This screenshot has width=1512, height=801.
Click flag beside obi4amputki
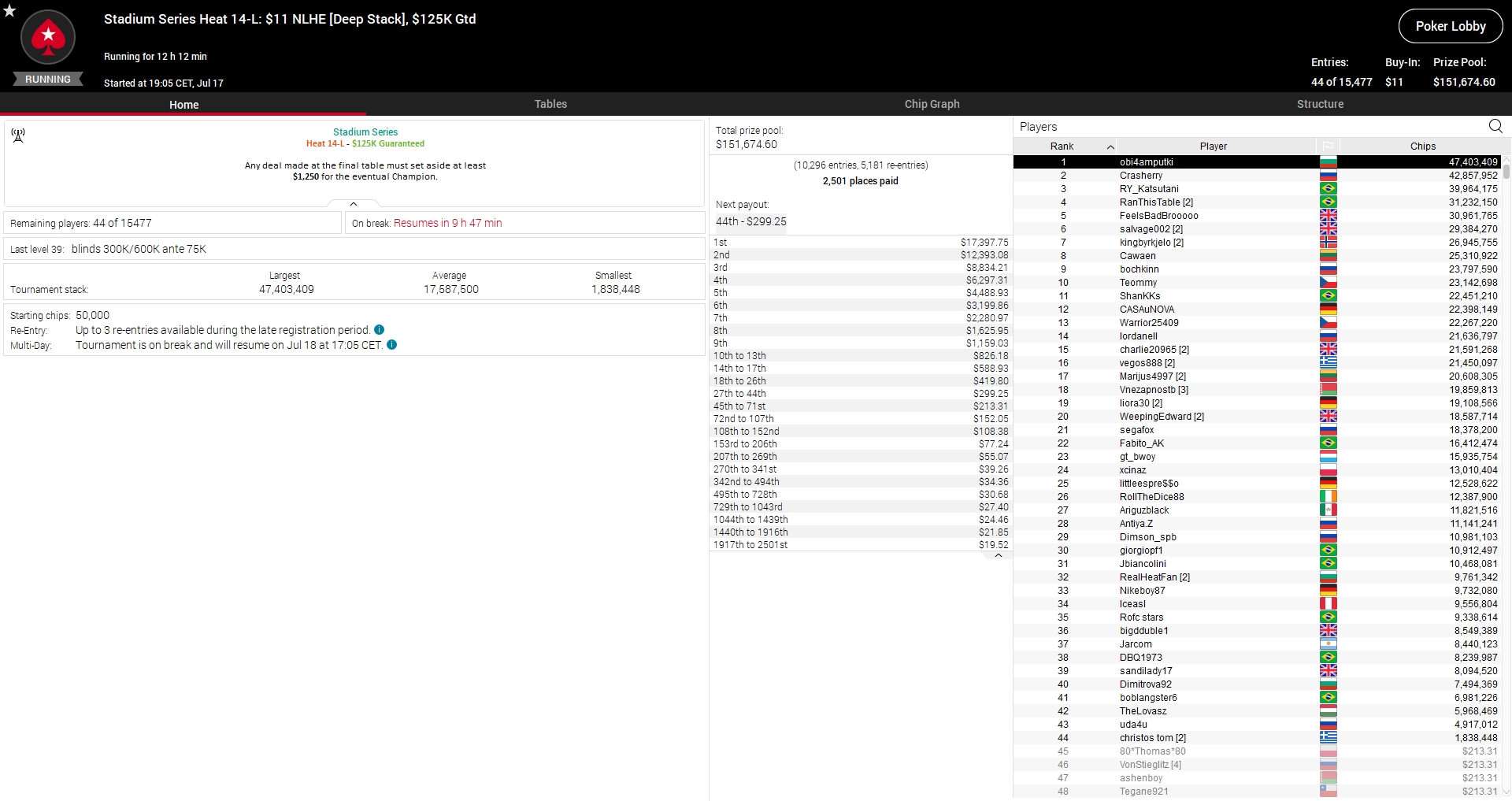pyautogui.click(x=1329, y=162)
